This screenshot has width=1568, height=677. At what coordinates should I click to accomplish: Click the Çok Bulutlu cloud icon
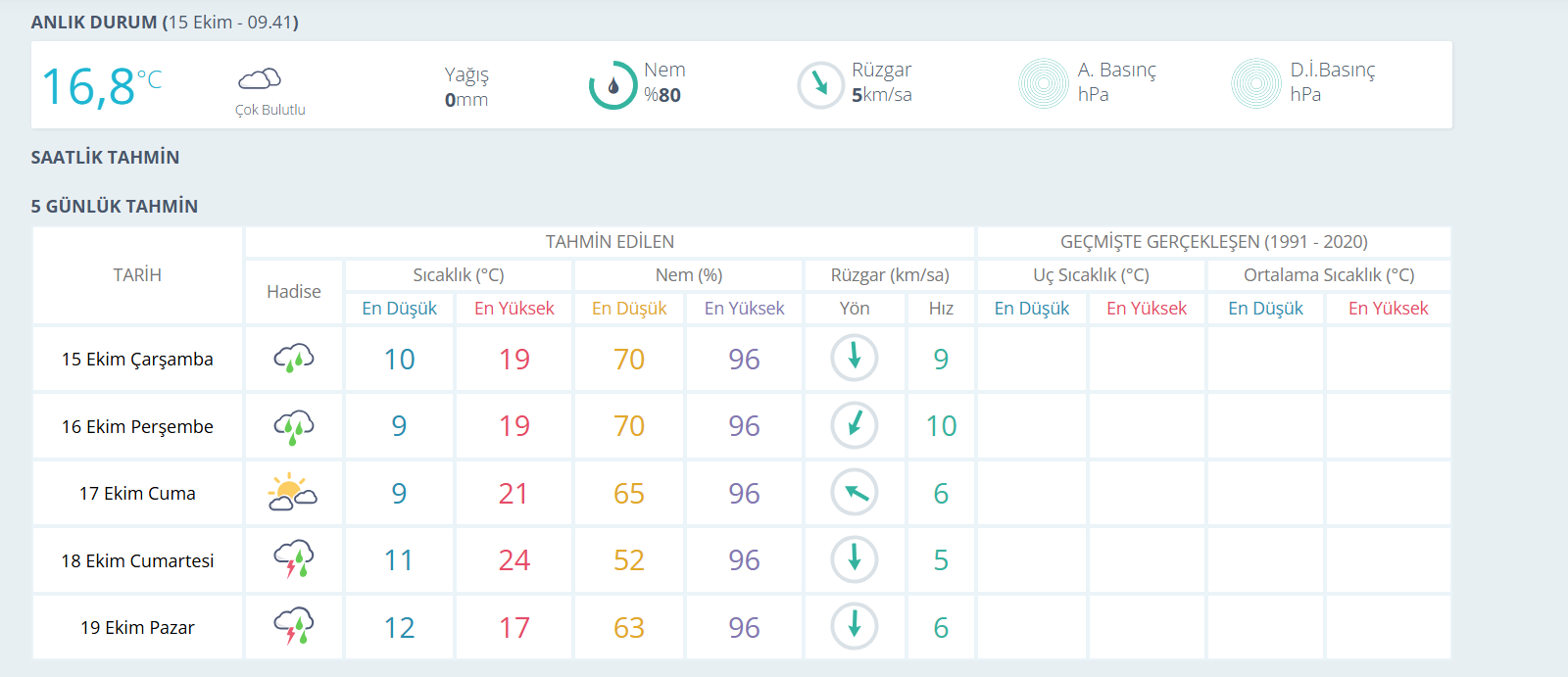point(260,79)
